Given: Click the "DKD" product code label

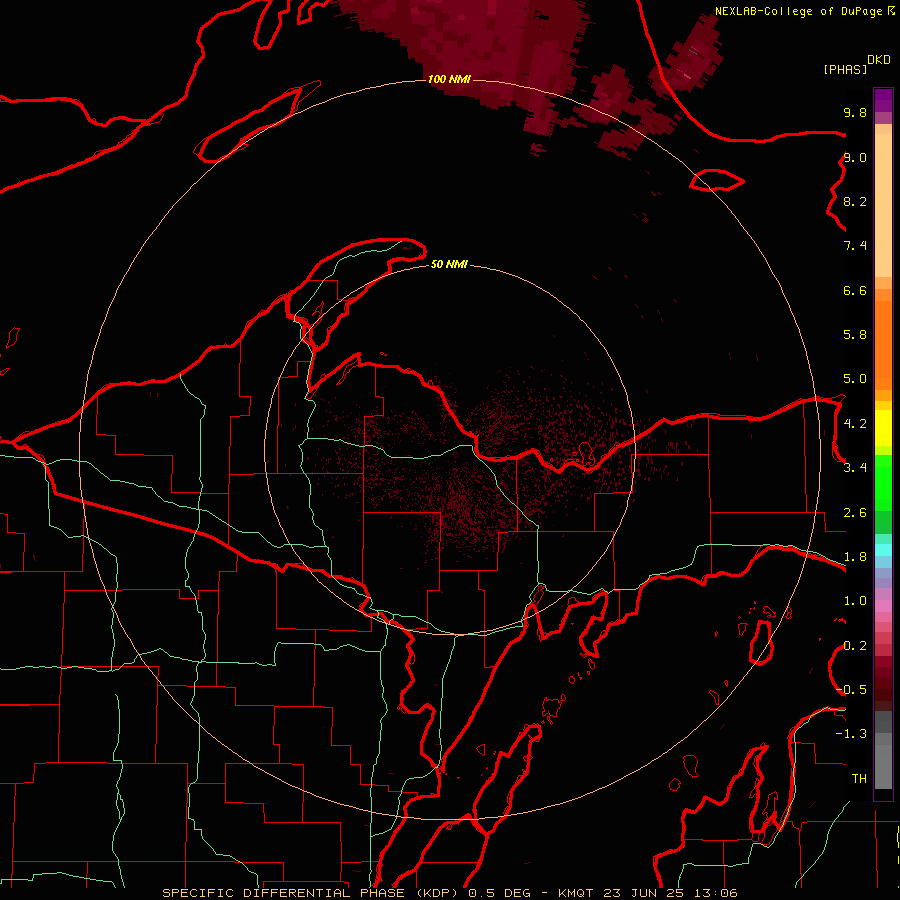Looking at the screenshot, I should pos(879,60).
